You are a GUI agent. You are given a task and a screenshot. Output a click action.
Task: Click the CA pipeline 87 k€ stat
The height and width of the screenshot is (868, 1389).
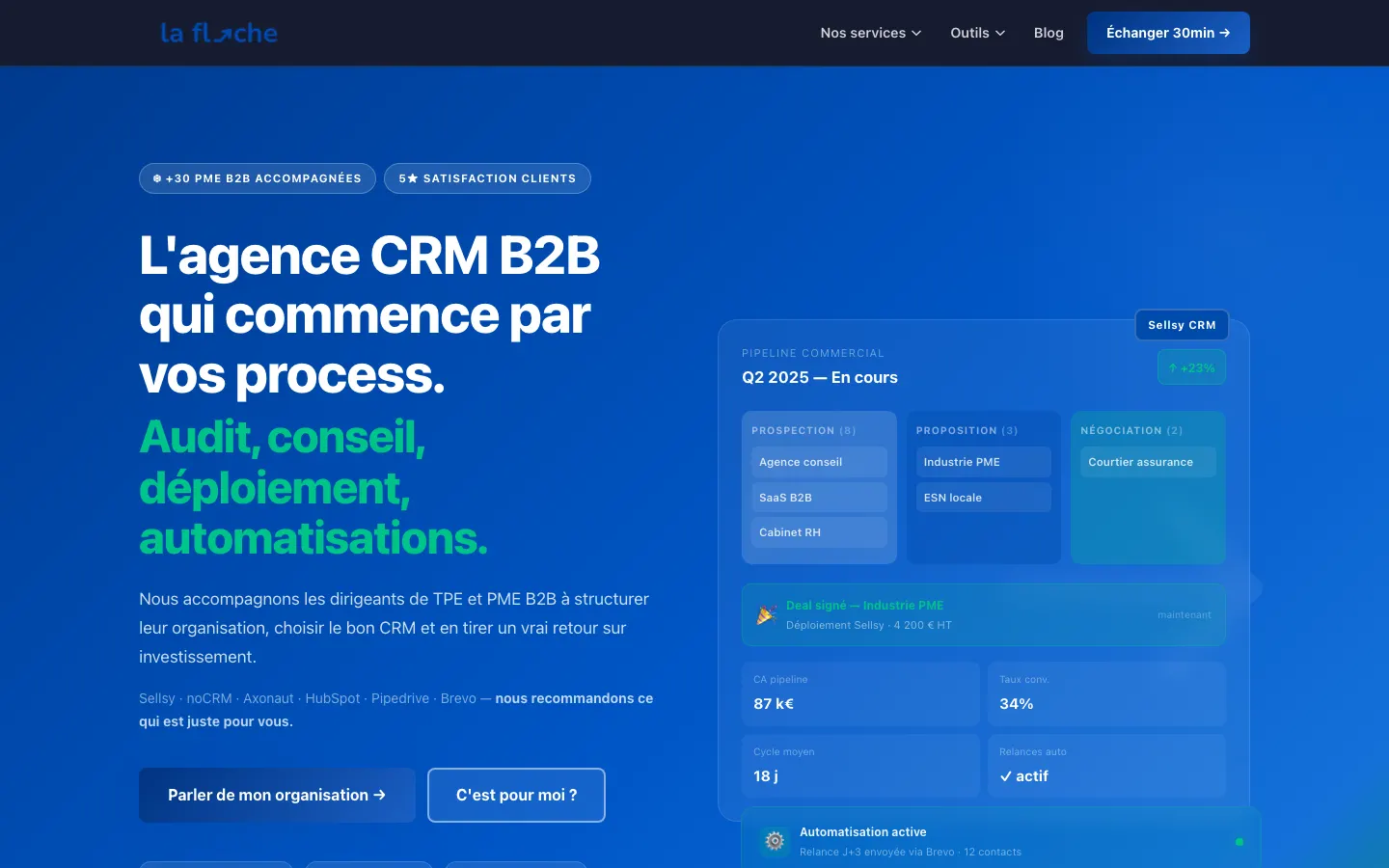click(860, 693)
